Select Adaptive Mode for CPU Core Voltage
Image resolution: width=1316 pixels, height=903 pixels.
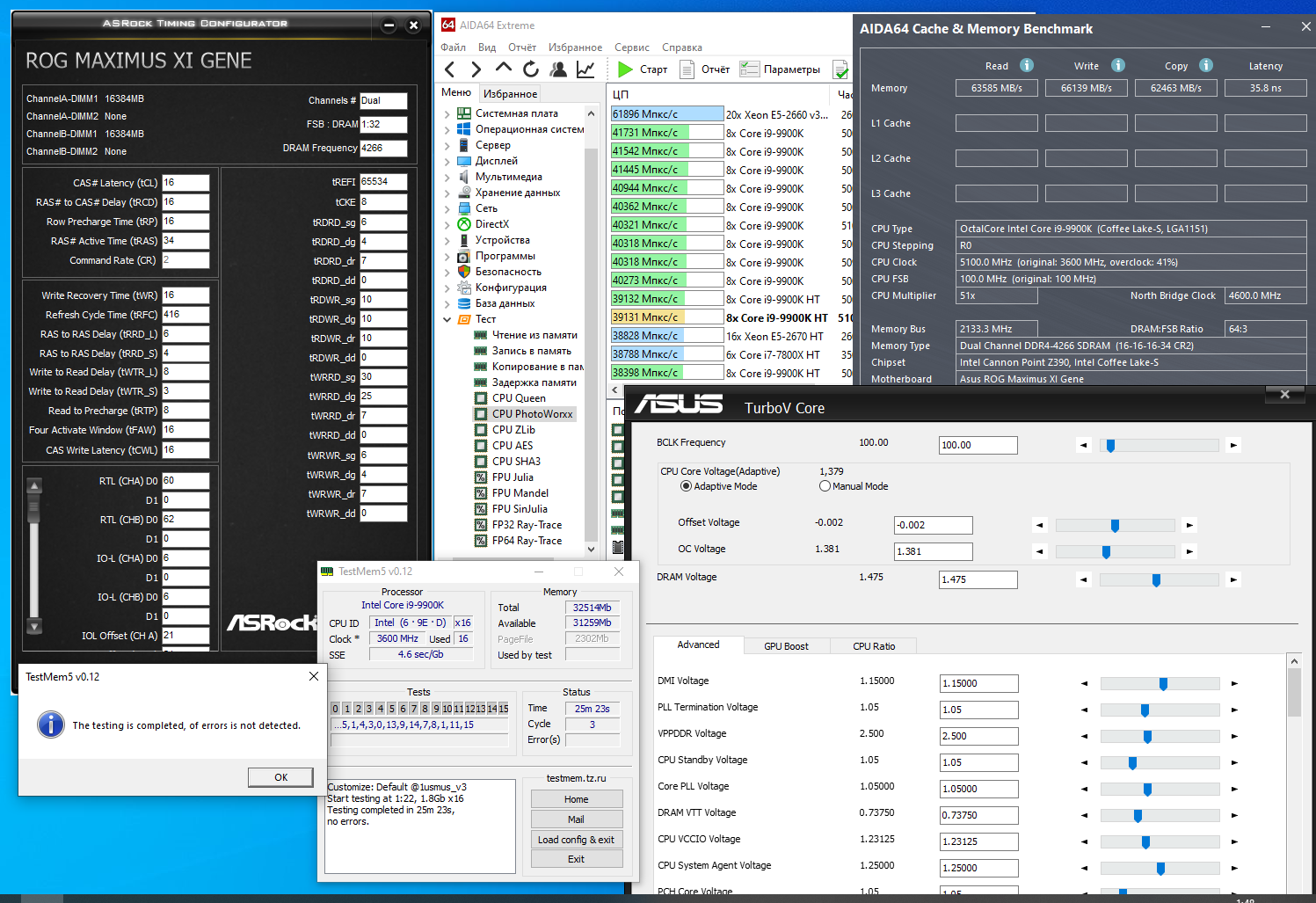click(x=686, y=486)
